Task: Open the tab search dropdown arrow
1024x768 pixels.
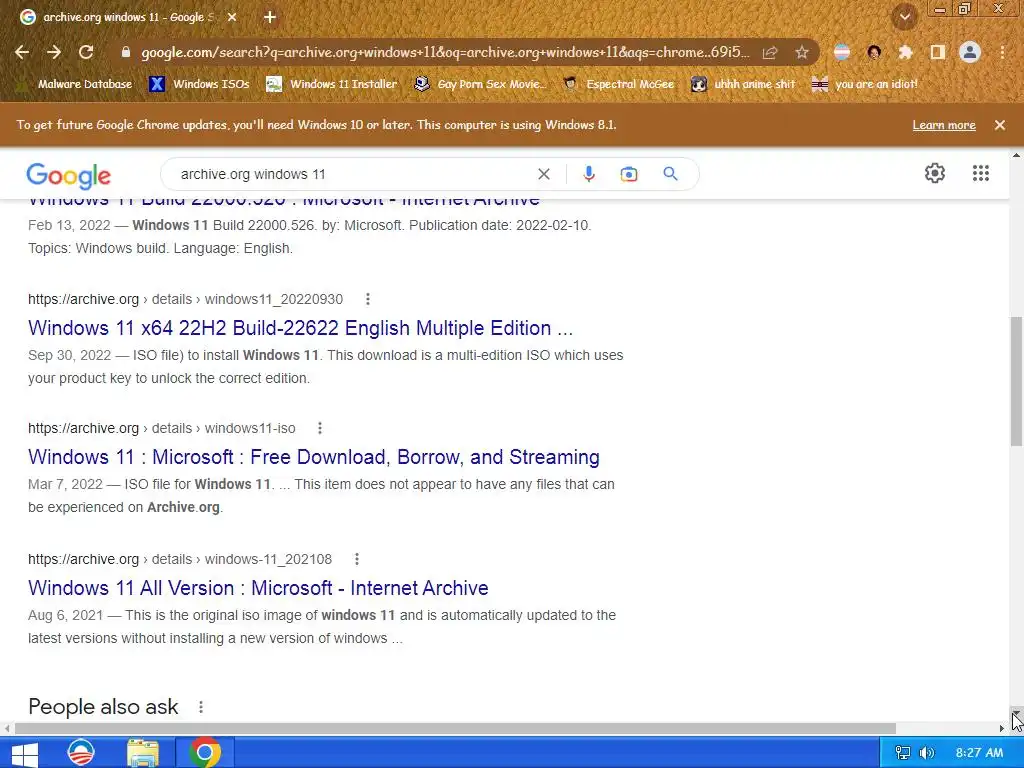Action: tap(904, 17)
